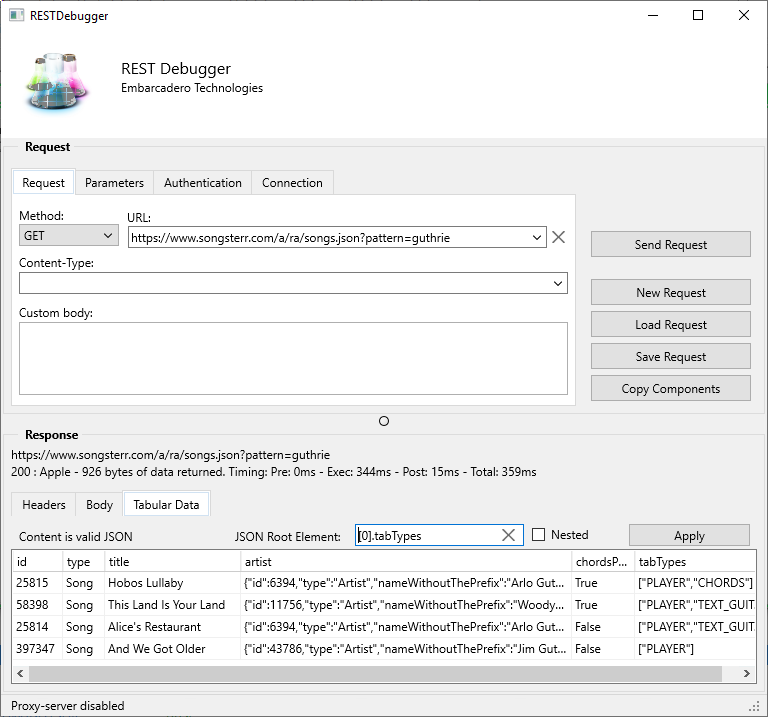768x717 pixels.
Task: Click the circular splitter handle above Response
Action: (384, 421)
